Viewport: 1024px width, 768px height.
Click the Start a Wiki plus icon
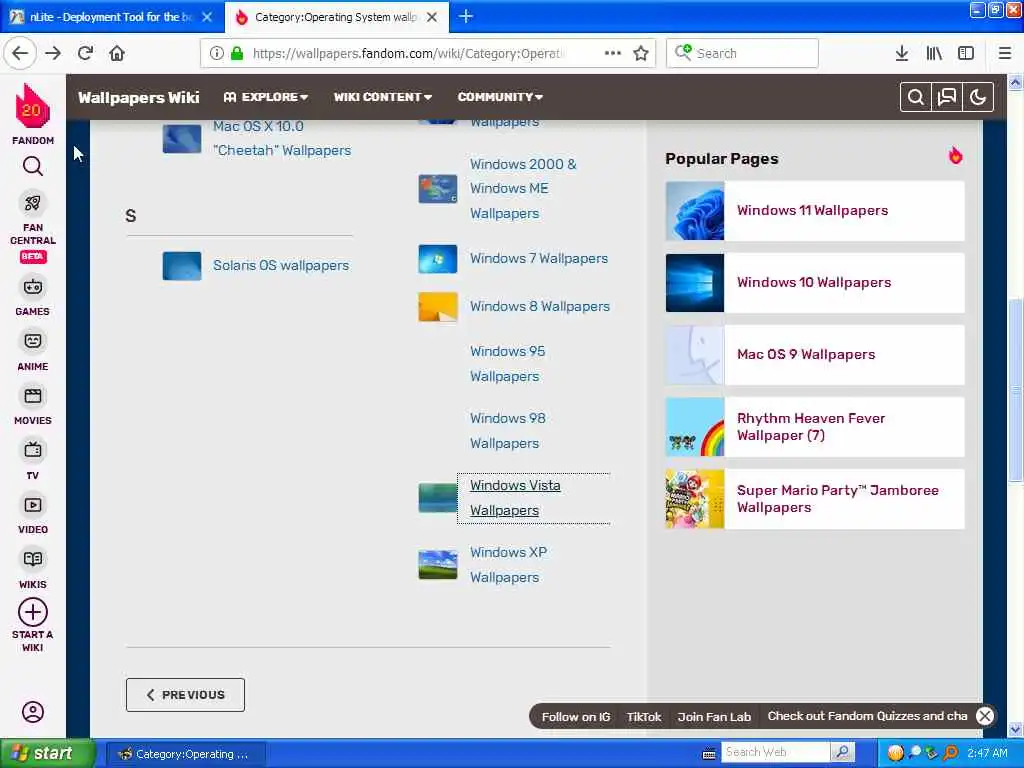point(33,613)
